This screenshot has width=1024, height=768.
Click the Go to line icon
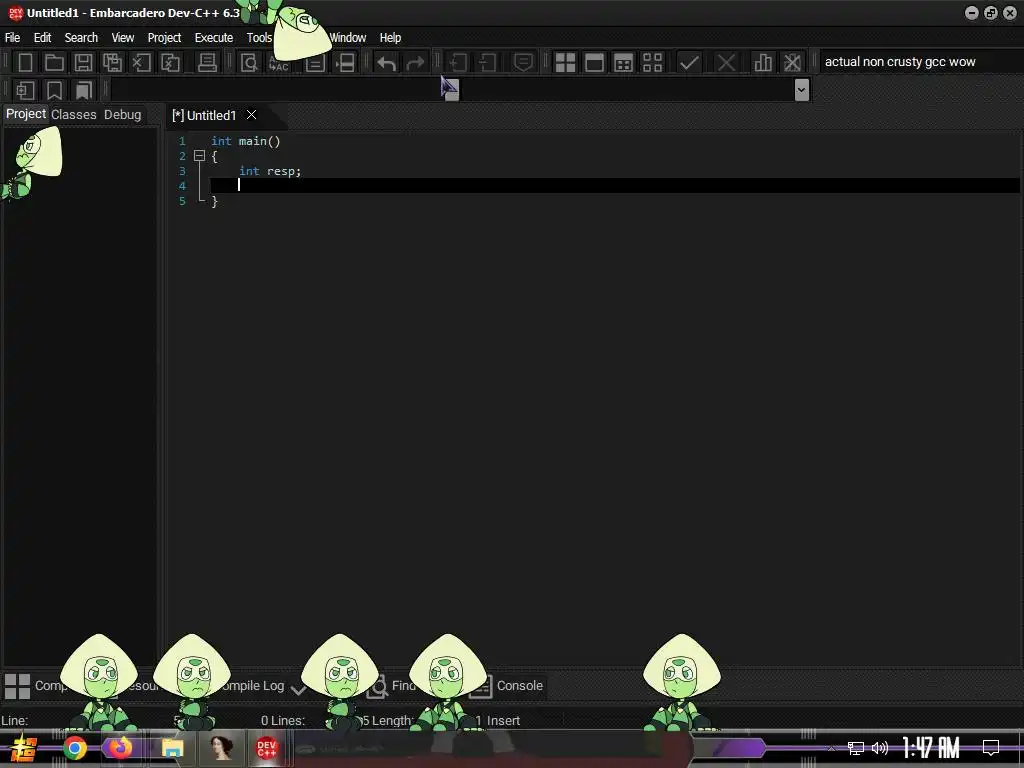click(x=345, y=63)
